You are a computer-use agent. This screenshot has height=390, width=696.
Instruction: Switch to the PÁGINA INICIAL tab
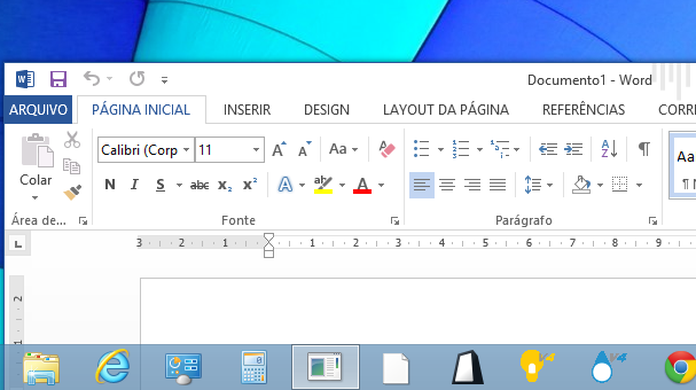coord(141,110)
